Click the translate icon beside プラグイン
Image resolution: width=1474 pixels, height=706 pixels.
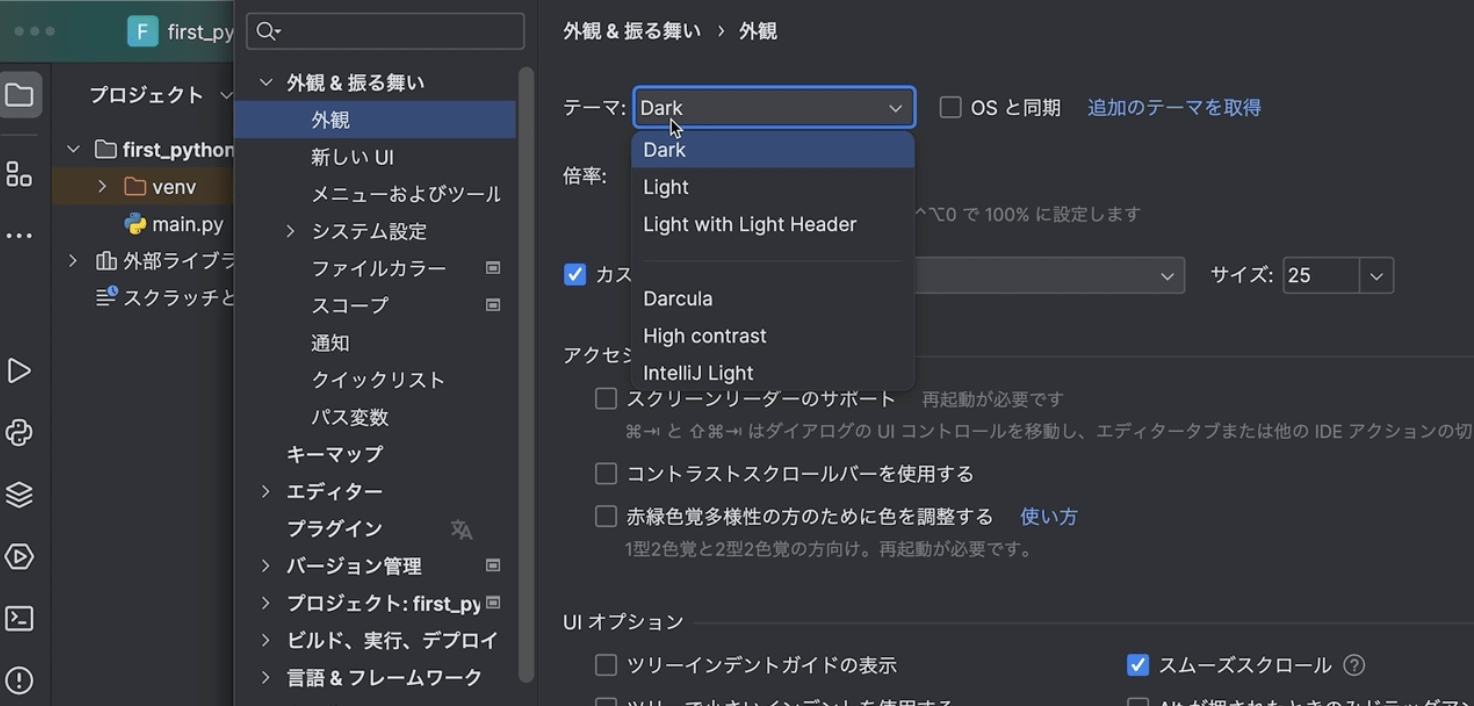(x=461, y=529)
